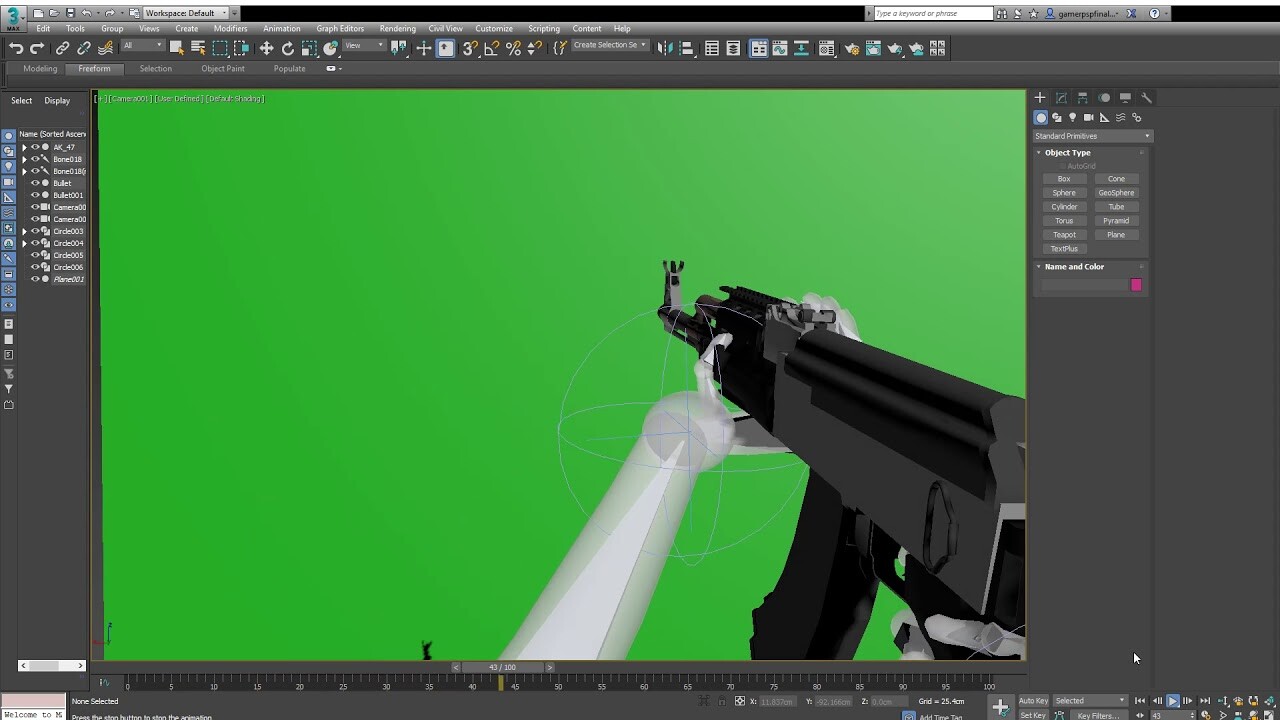Open the Rendering menu
The height and width of the screenshot is (720, 1280).
point(397,28)
